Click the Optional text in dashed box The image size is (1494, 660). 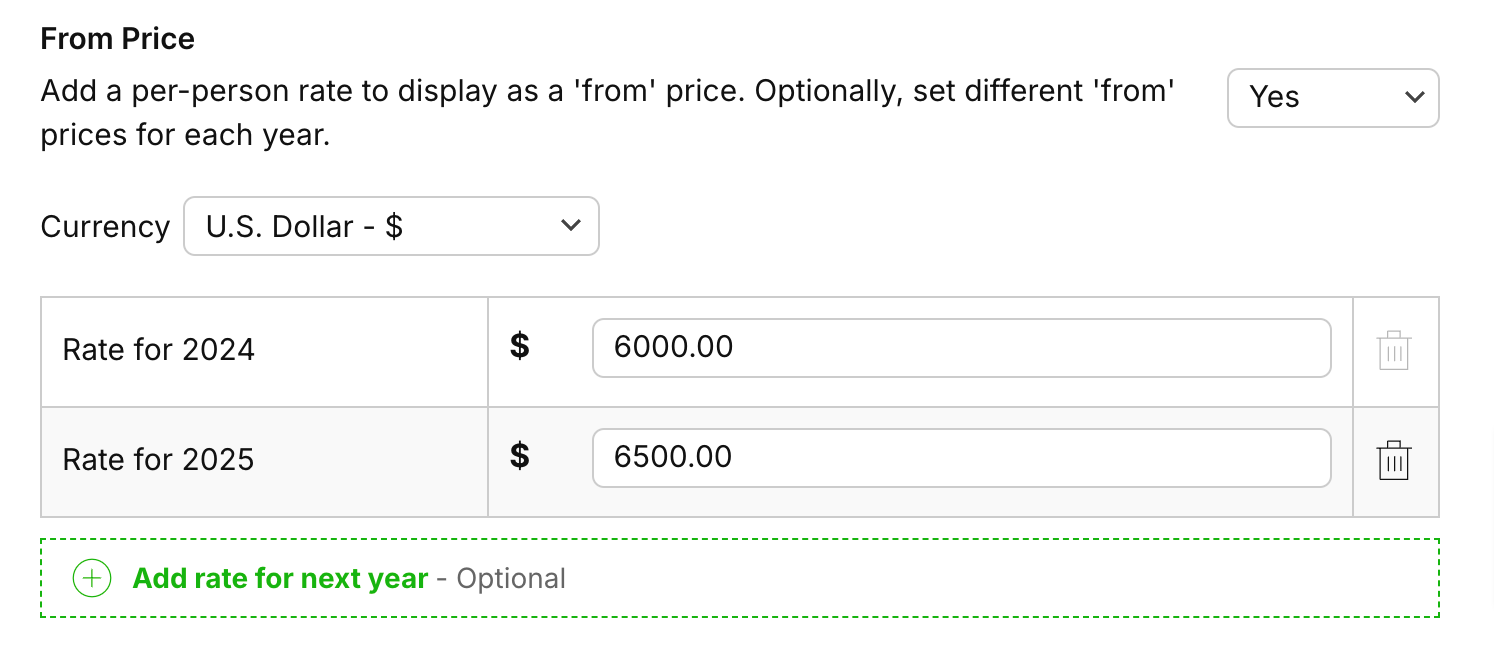pyautogui.click(x=511, y=579)
